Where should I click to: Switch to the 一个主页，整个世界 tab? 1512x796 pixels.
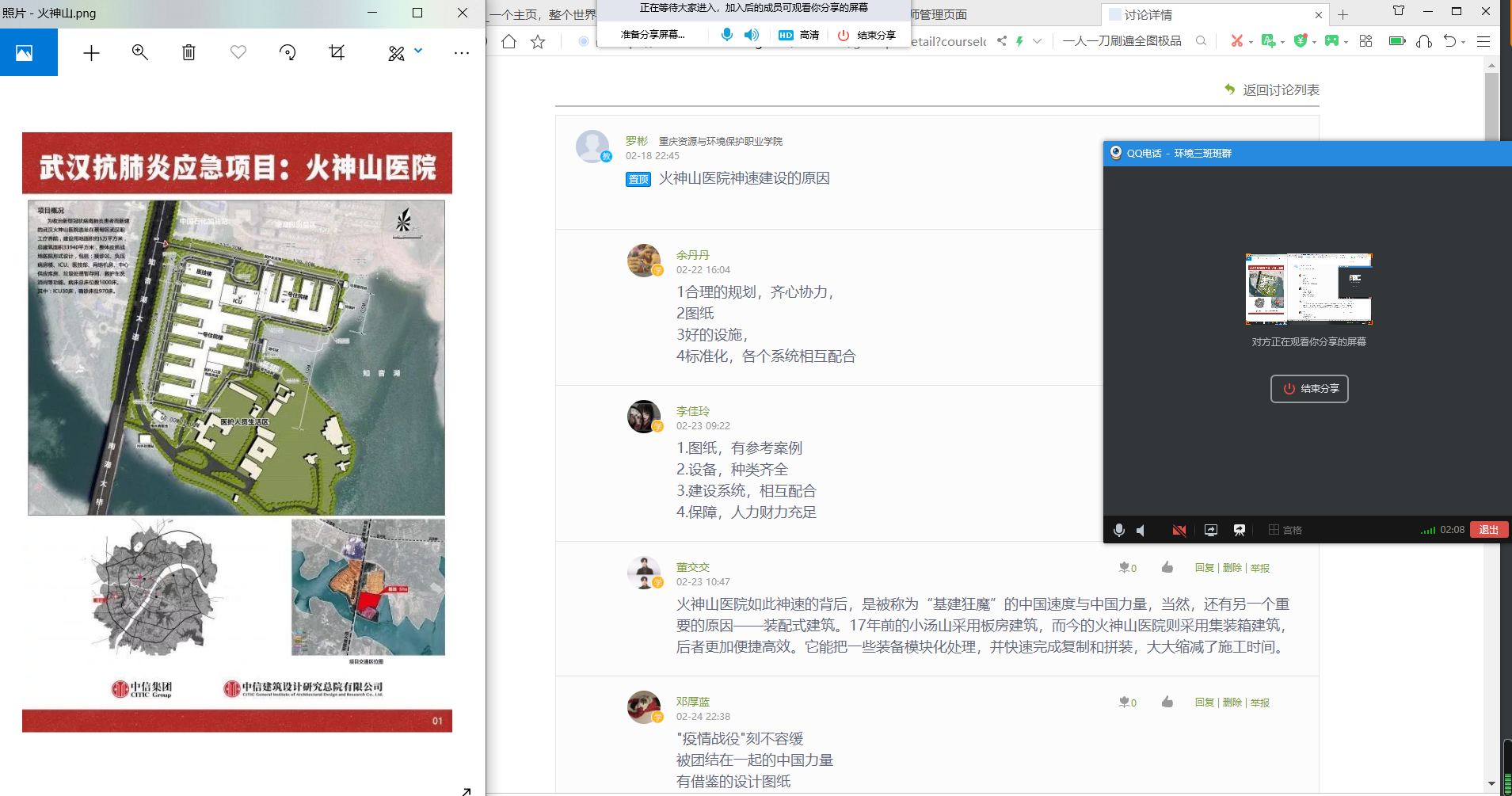click(x=543, y=14)
